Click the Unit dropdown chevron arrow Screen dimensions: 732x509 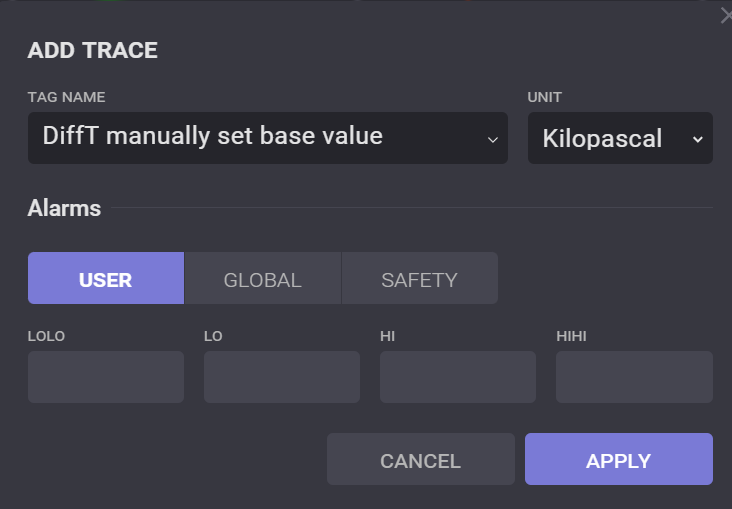pos(697,139)
